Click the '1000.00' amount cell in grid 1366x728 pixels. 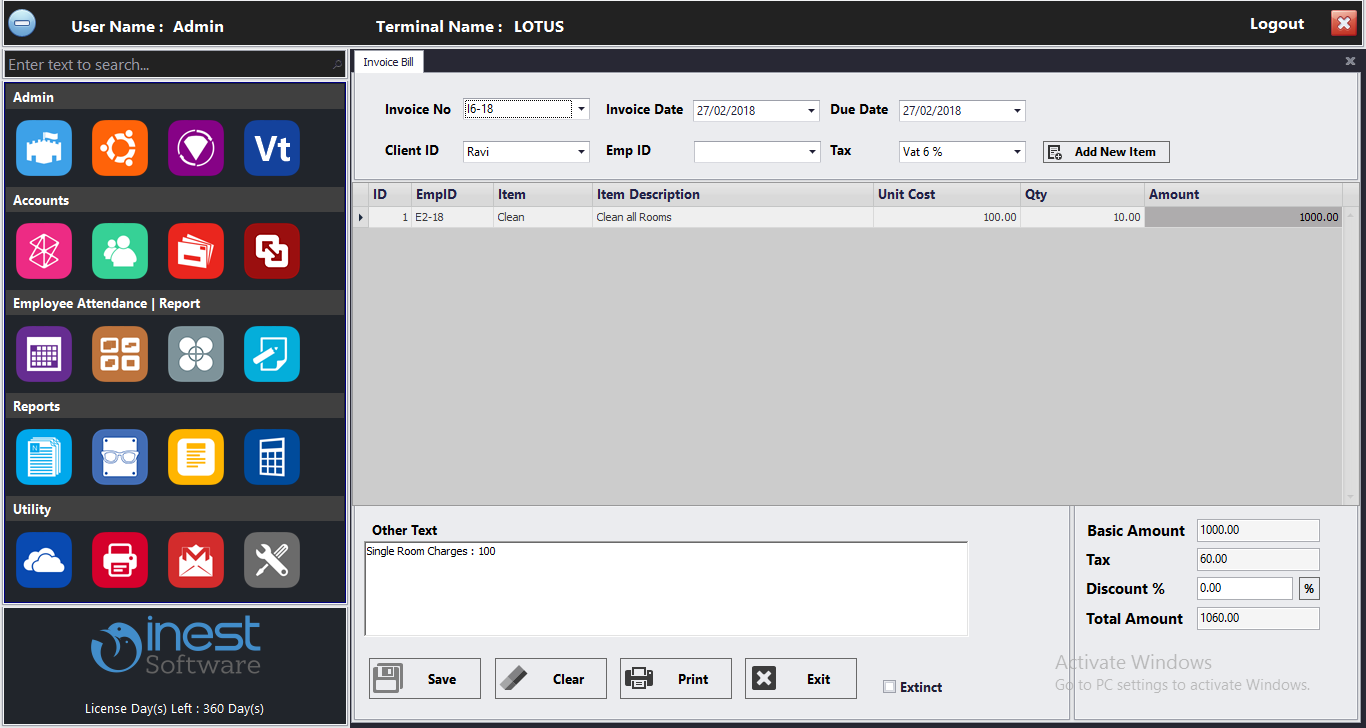1243,217
